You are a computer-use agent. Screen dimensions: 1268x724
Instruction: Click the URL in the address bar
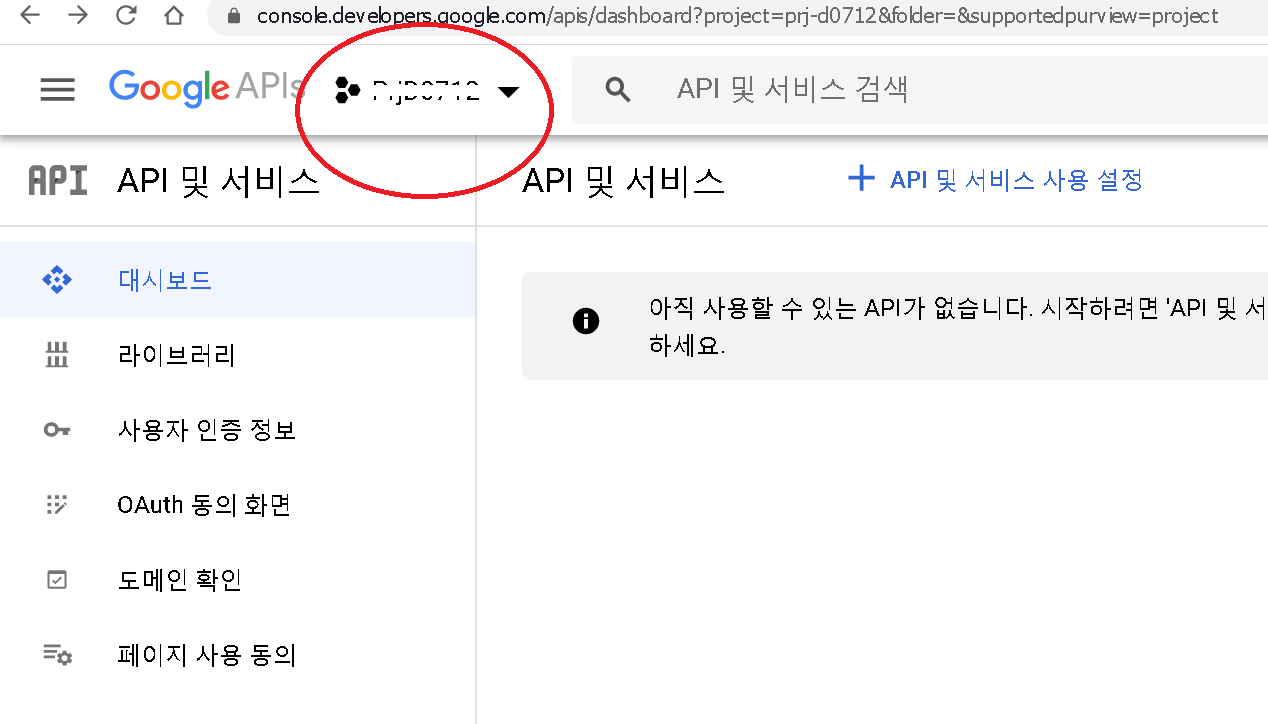737,16
